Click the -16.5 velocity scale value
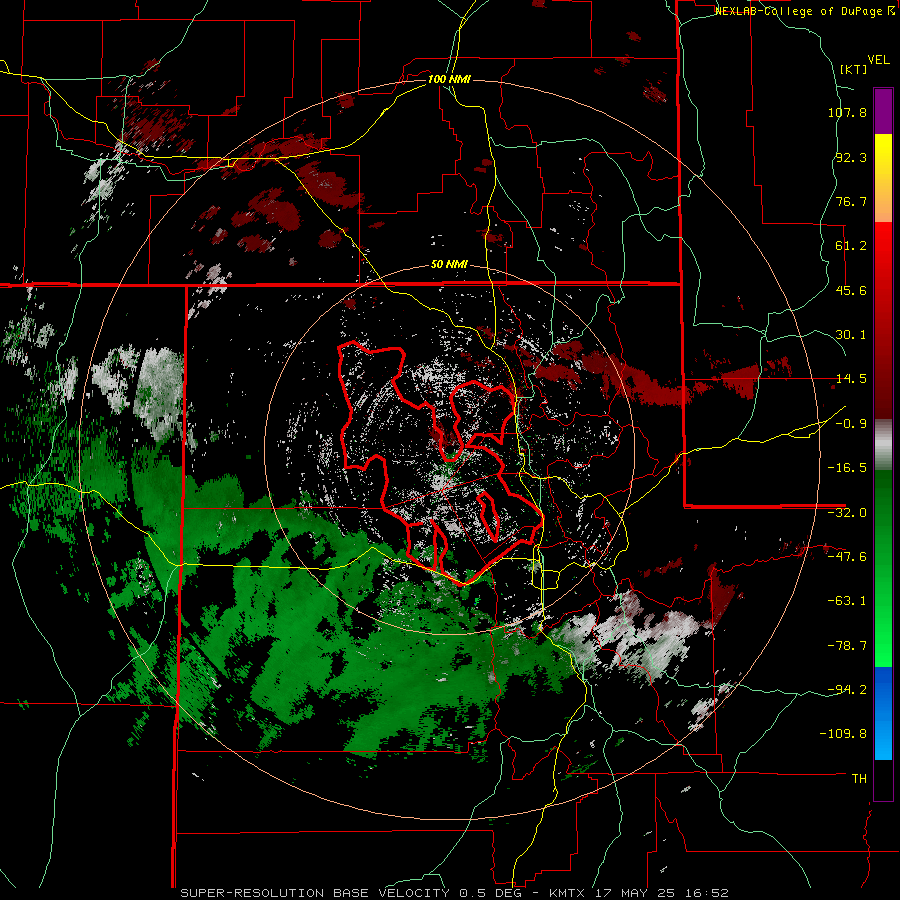900x900 pixels. pyautogui.click(x=847, y=468)
